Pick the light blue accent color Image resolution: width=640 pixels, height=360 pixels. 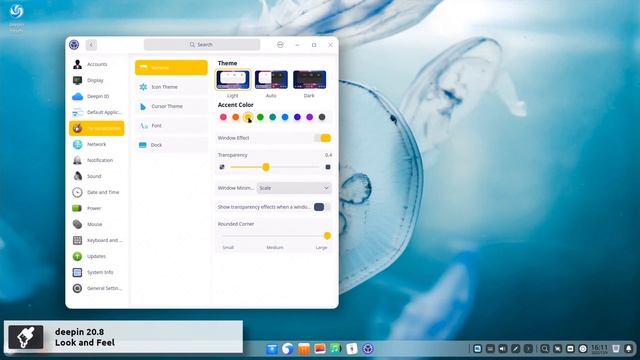(x=285, y=117)
